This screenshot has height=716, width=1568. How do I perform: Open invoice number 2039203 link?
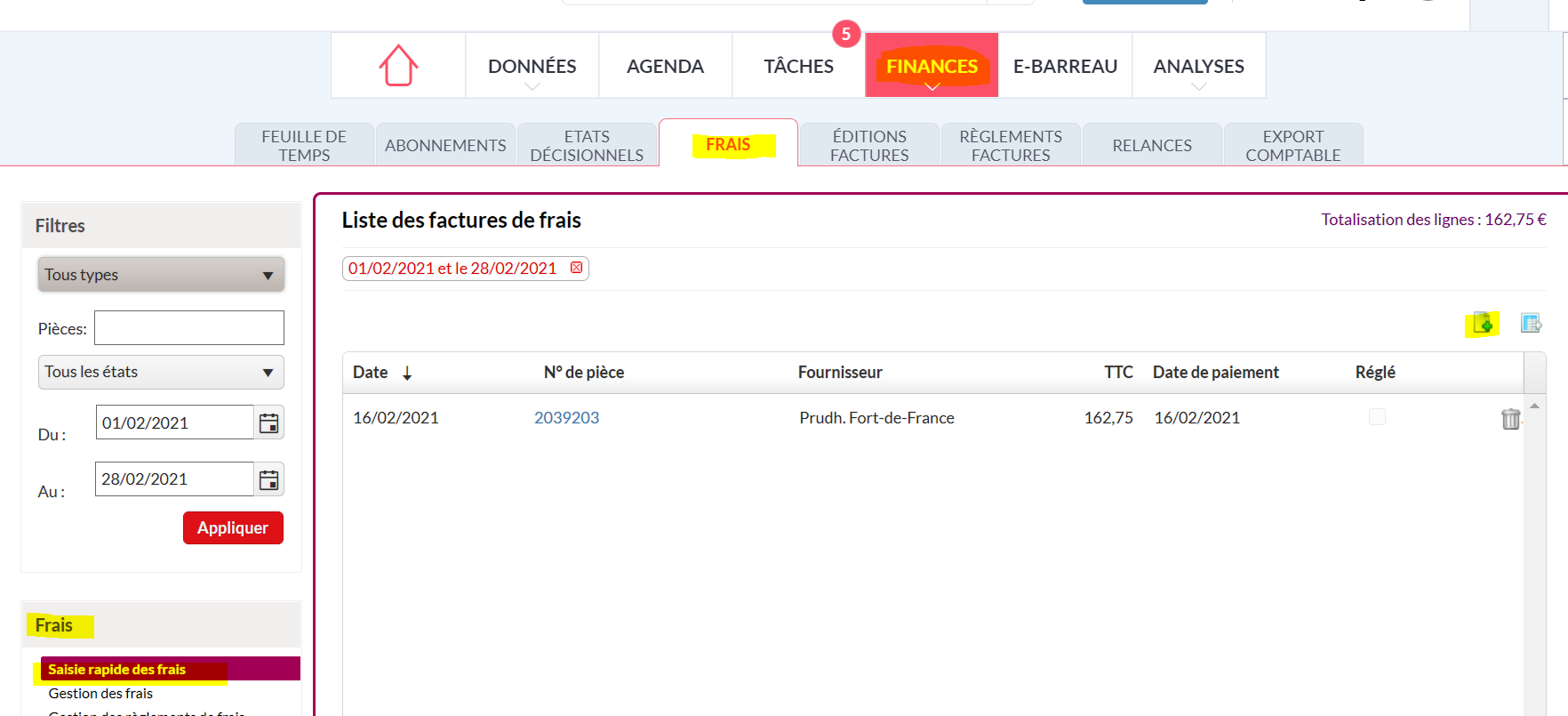click(x=566, y=417)
